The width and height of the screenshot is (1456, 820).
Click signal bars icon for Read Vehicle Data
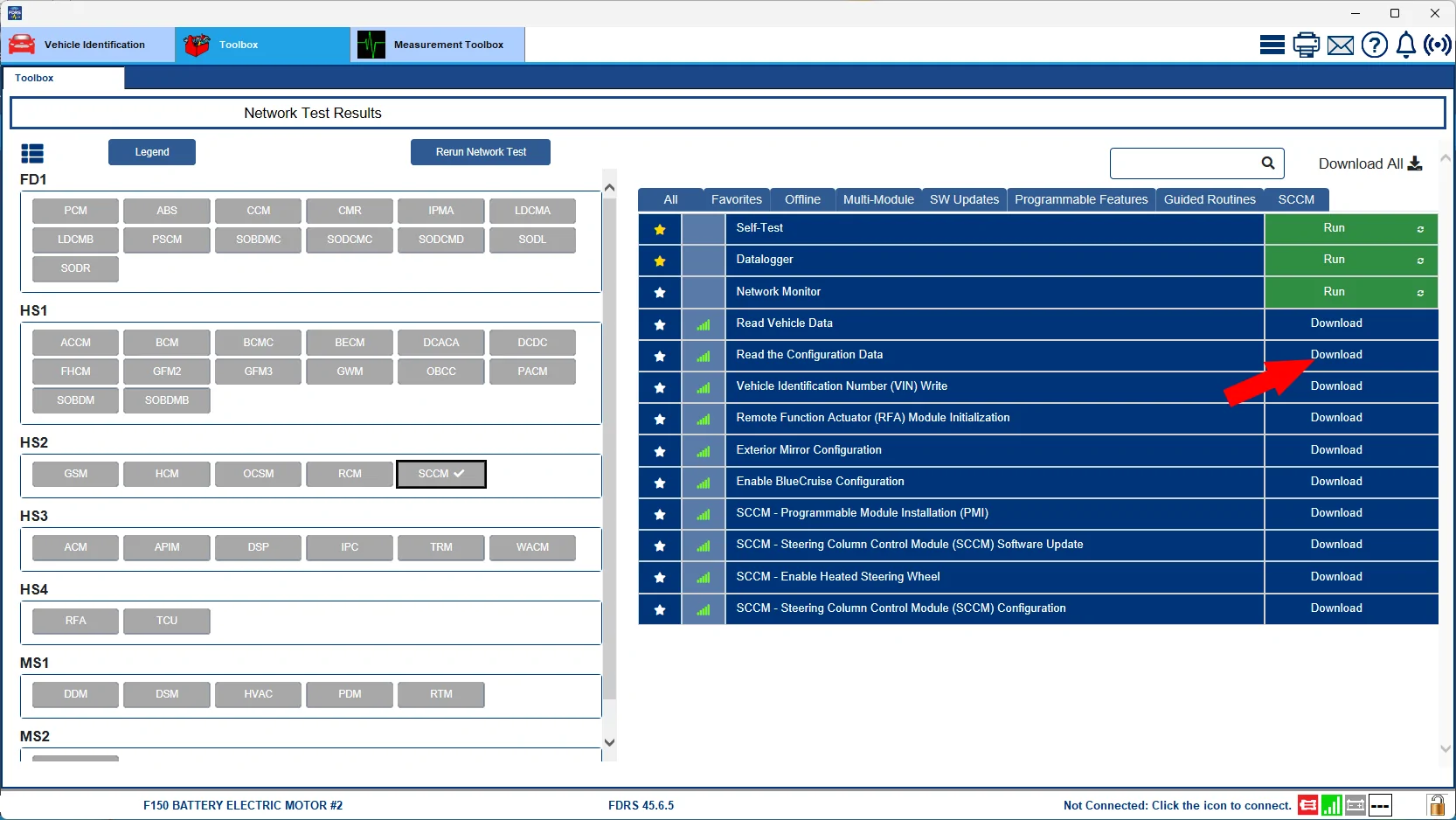[x=704, y=324]
